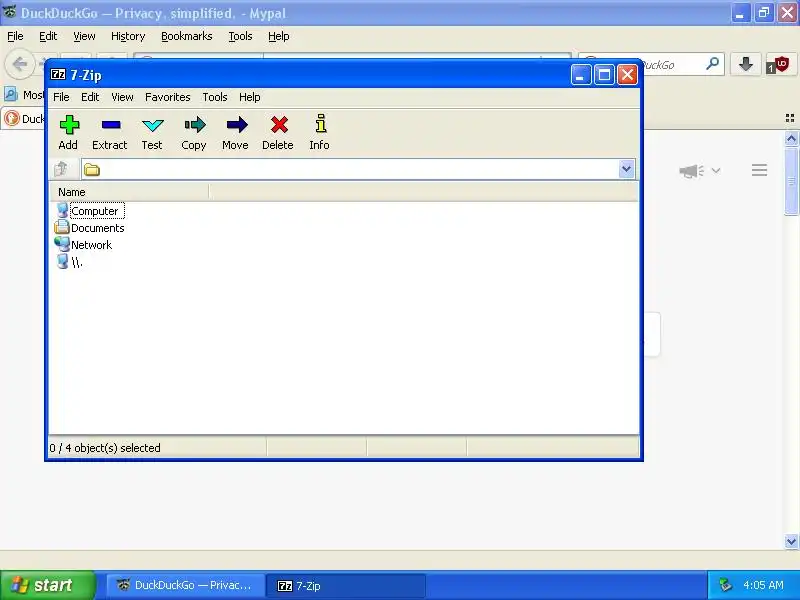The width and height of the screenshot is (800, 600).
Task: Open the Favorites menu in 7-Zip
Action: 168,97
